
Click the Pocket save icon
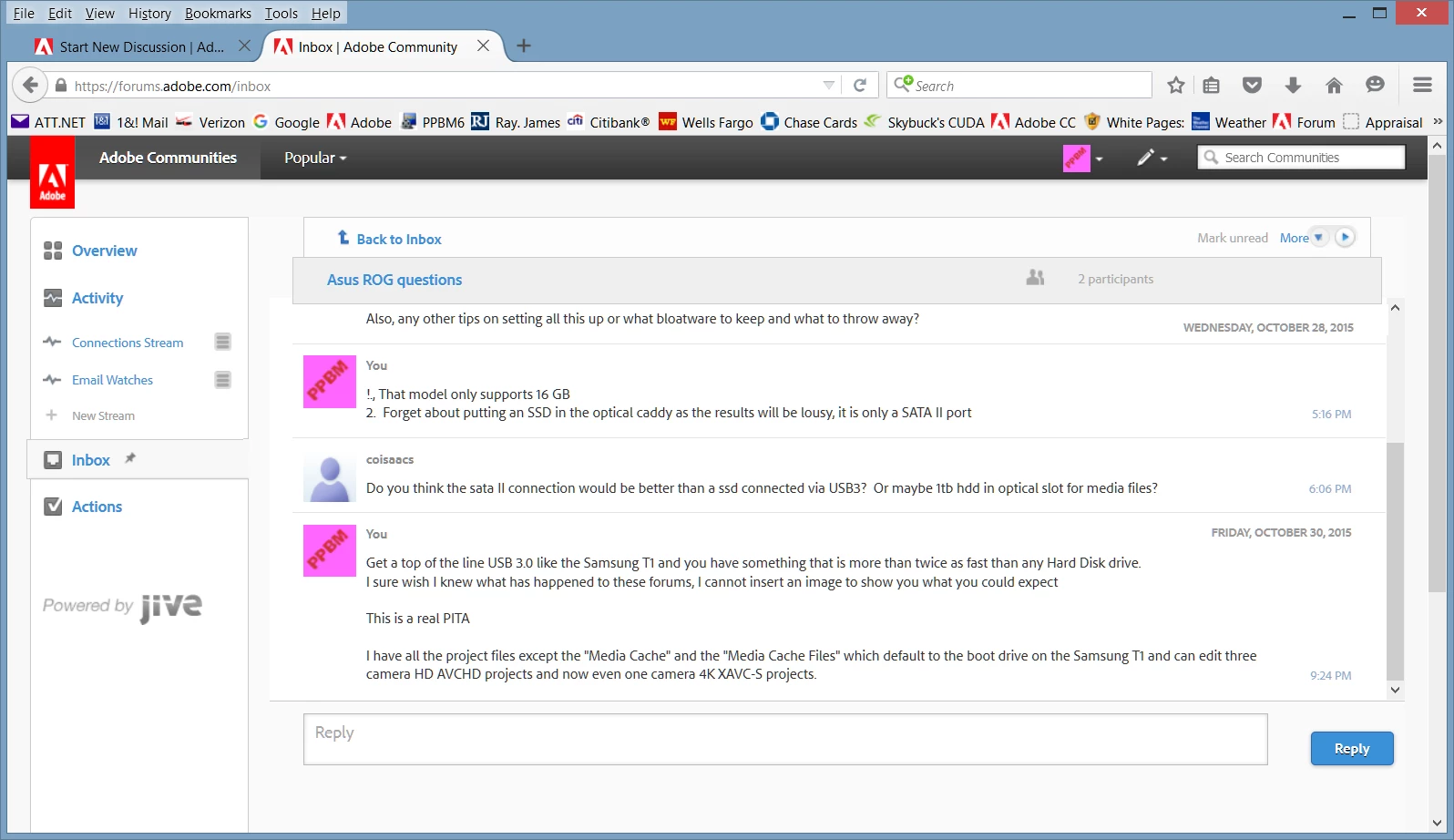coord(1253,86)
